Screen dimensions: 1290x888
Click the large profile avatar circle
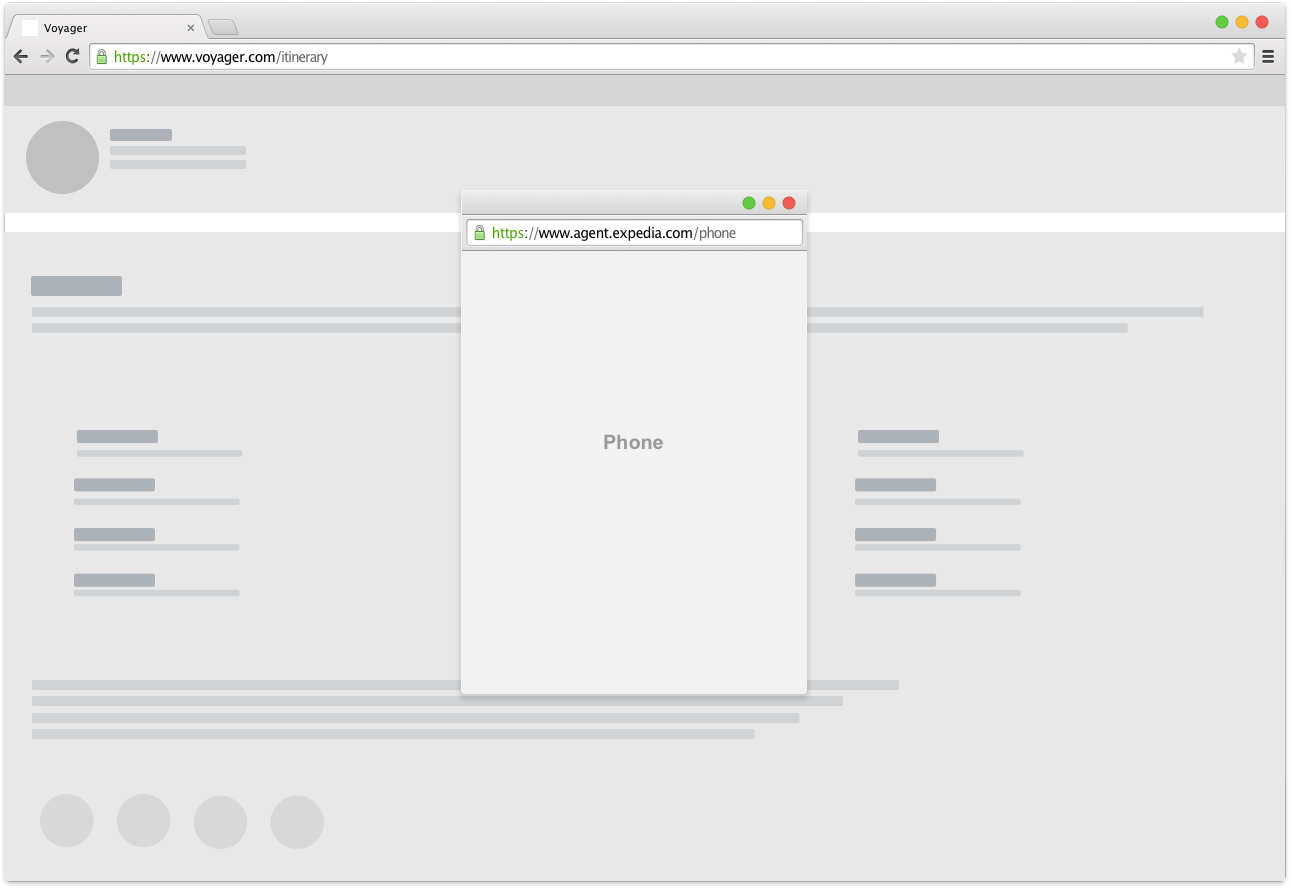62,157
